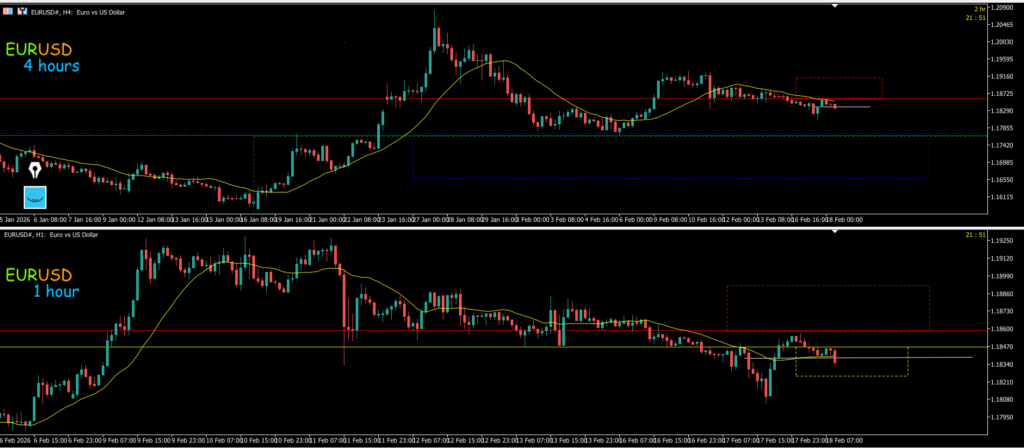Click the chart shift triangle atop the H1 chart

click(835, 232)
